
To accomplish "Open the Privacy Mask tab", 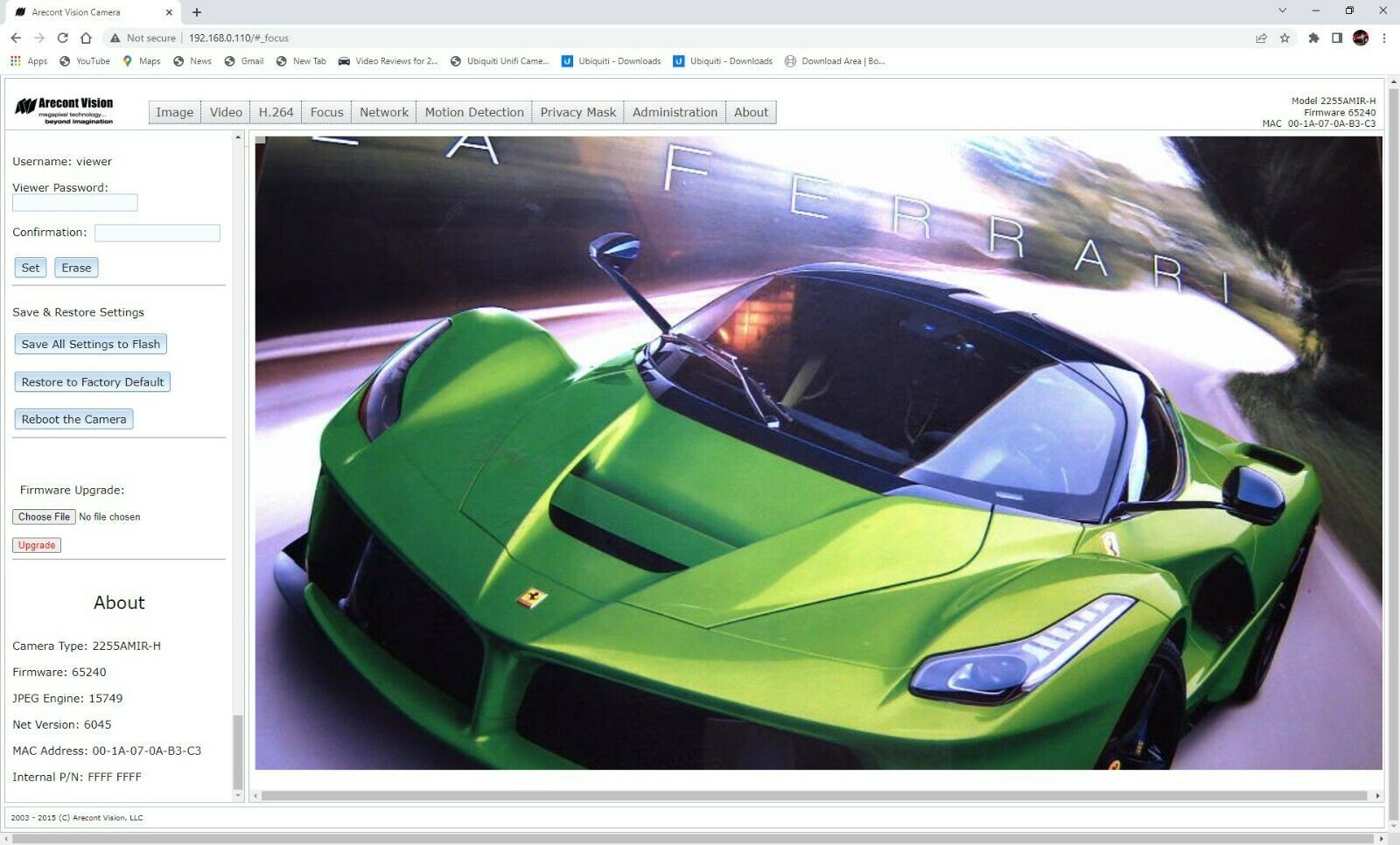I will [577, 112].
